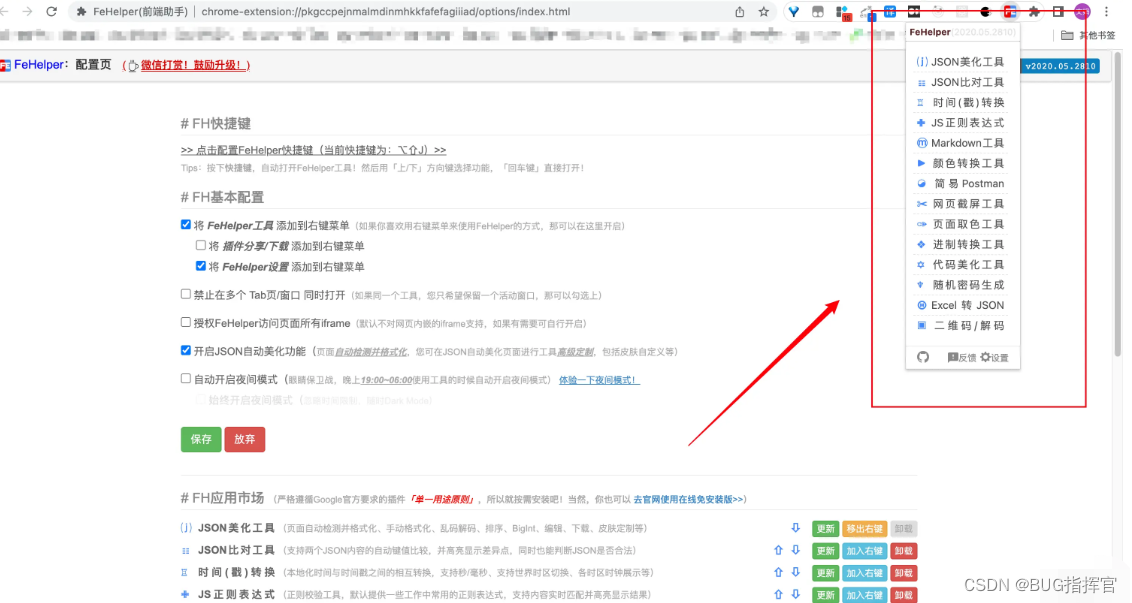Click the share page icon in address bar
This screenshot has height=603, width=1132.
(740, 12)
